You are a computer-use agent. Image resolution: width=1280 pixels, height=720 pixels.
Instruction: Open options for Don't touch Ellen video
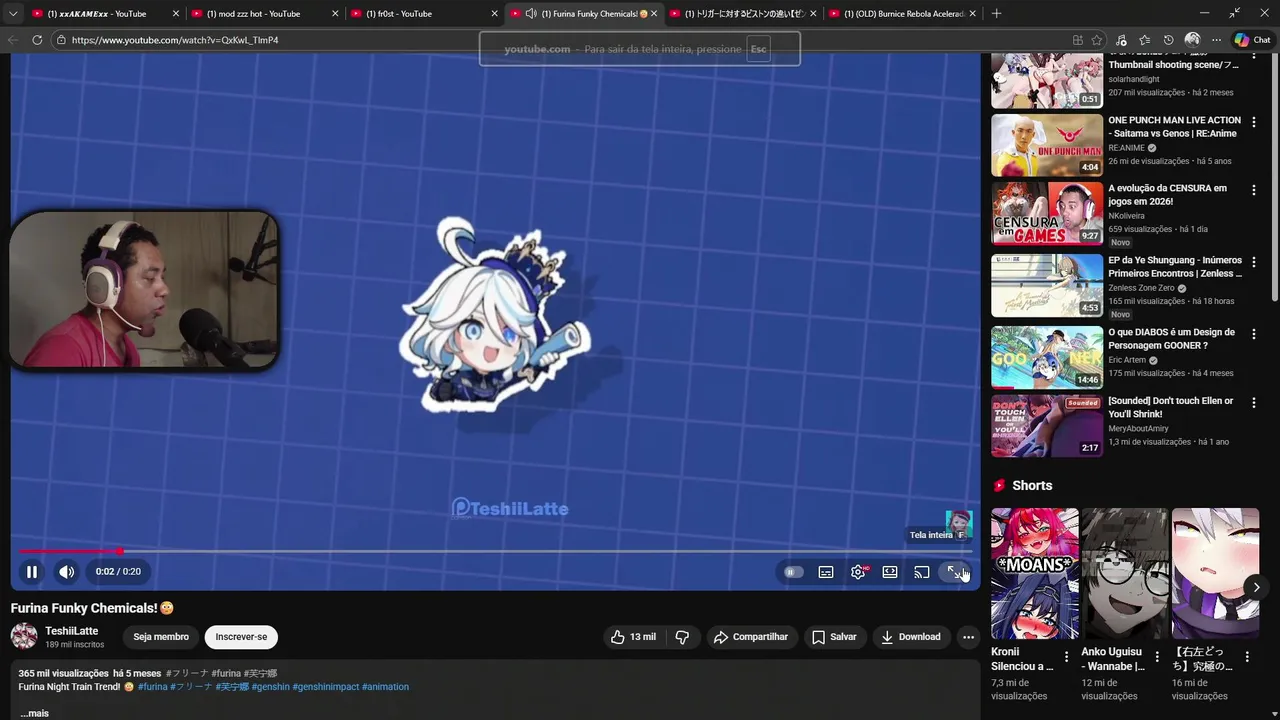[1254, 403]
